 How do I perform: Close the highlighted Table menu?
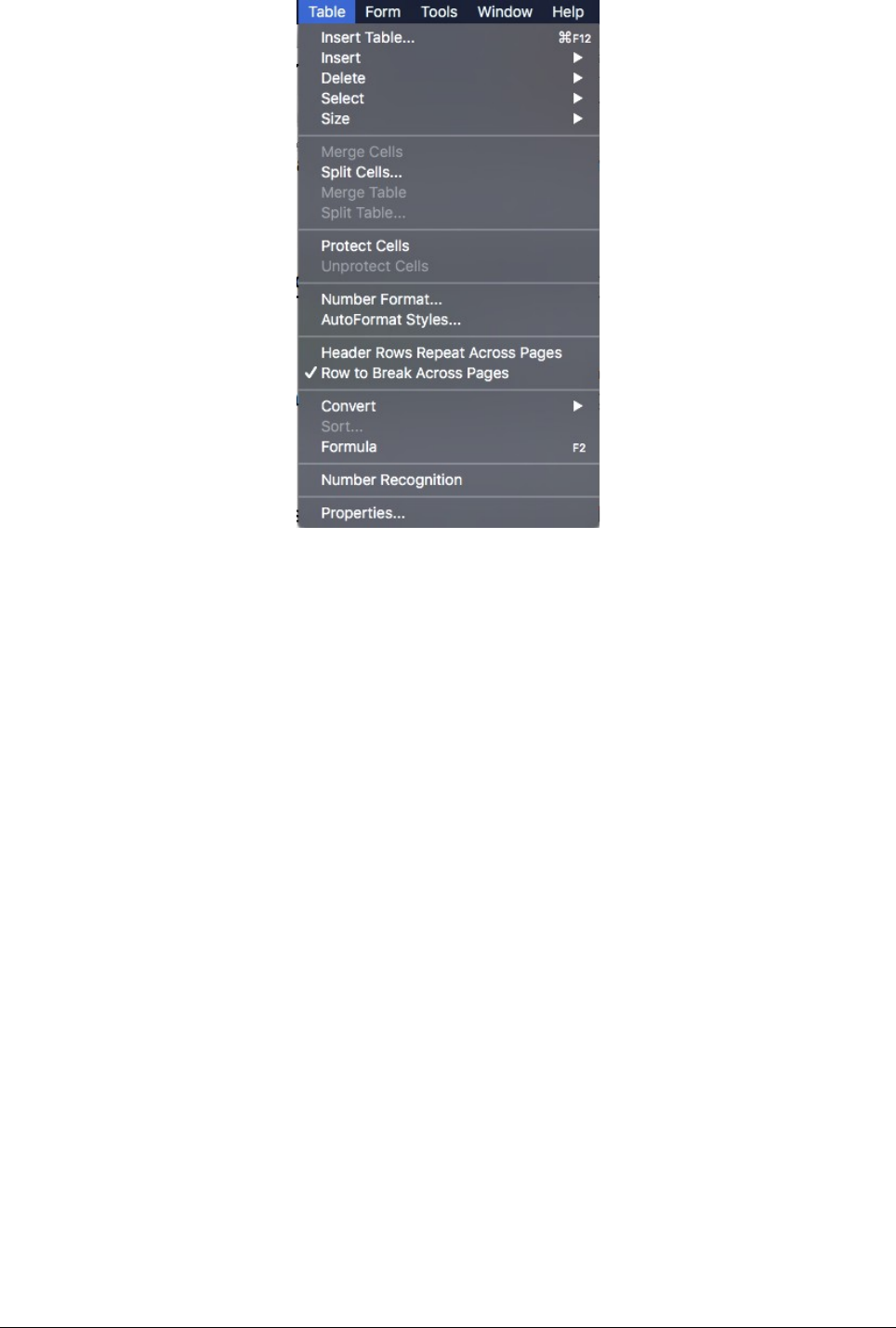[x=327, y=12]
